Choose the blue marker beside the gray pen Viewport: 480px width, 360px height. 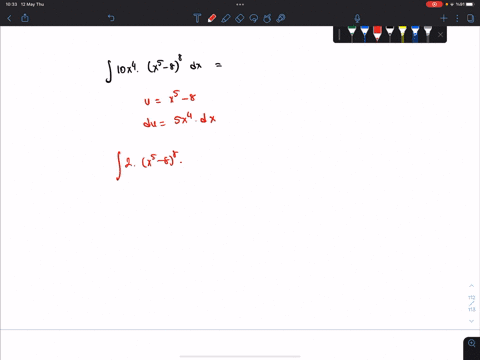[415, 34]
